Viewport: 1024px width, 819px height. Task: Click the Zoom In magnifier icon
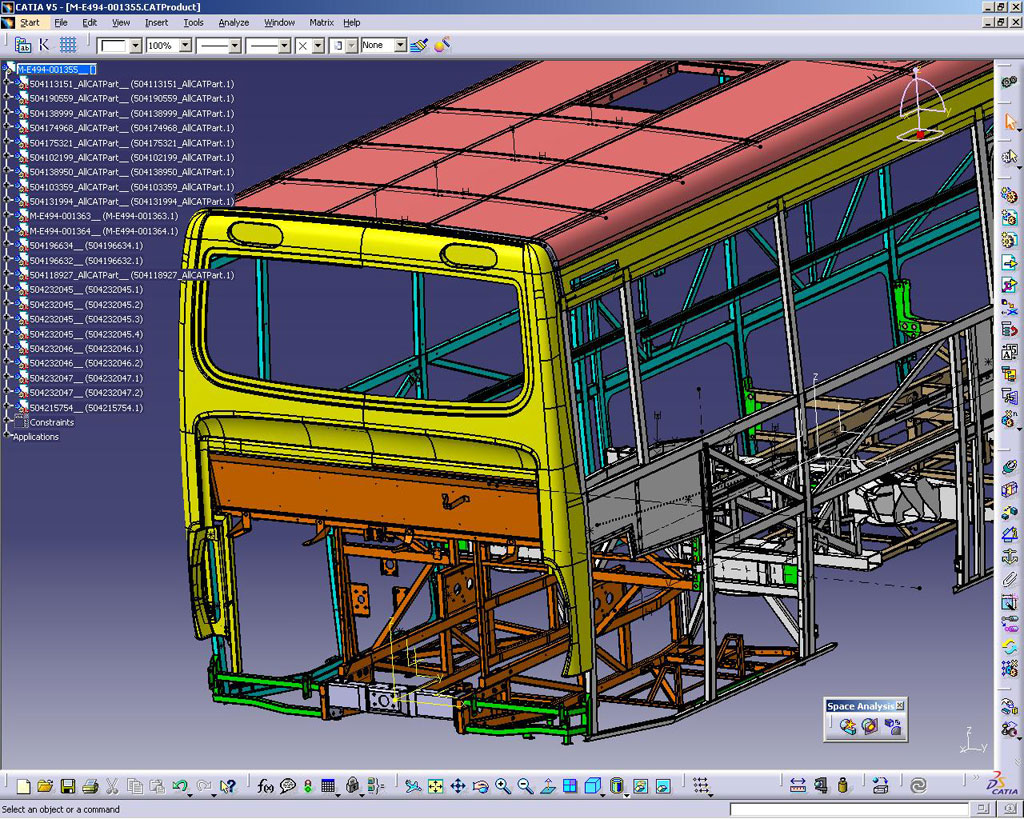point(503,786)
